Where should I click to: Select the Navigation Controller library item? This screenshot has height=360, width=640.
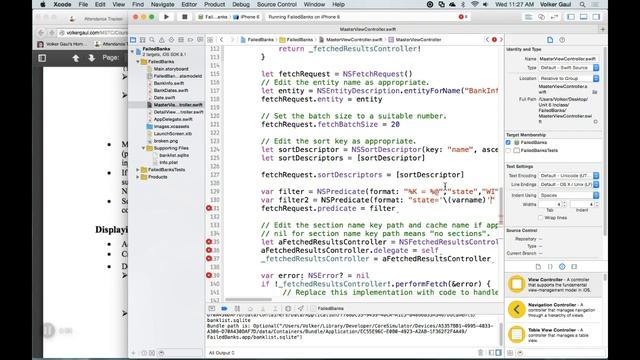click(x=554, y=309)
